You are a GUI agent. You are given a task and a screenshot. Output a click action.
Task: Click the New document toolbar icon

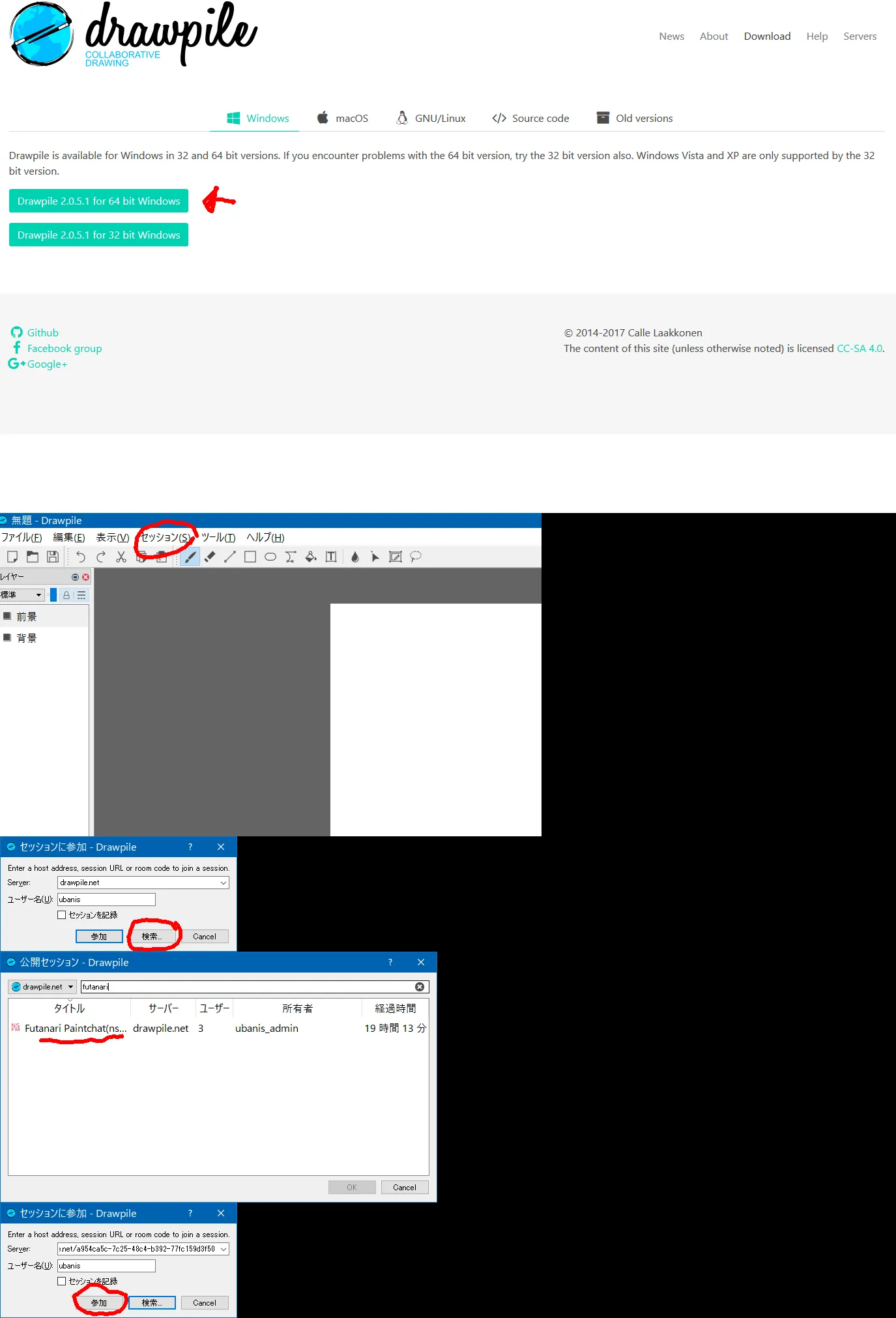click(x=12, y=557)
